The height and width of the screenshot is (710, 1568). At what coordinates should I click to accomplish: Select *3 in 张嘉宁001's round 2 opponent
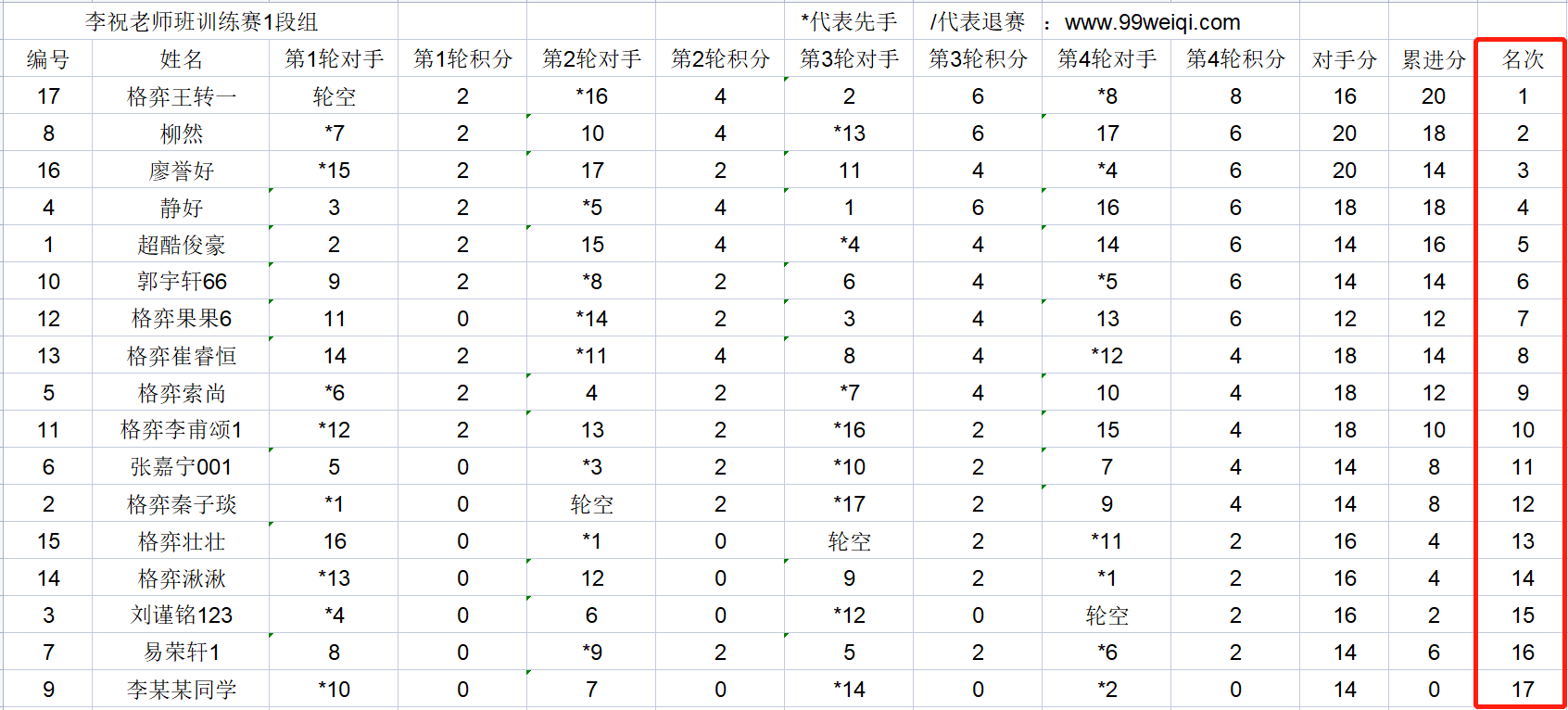(x=591, y=467)
